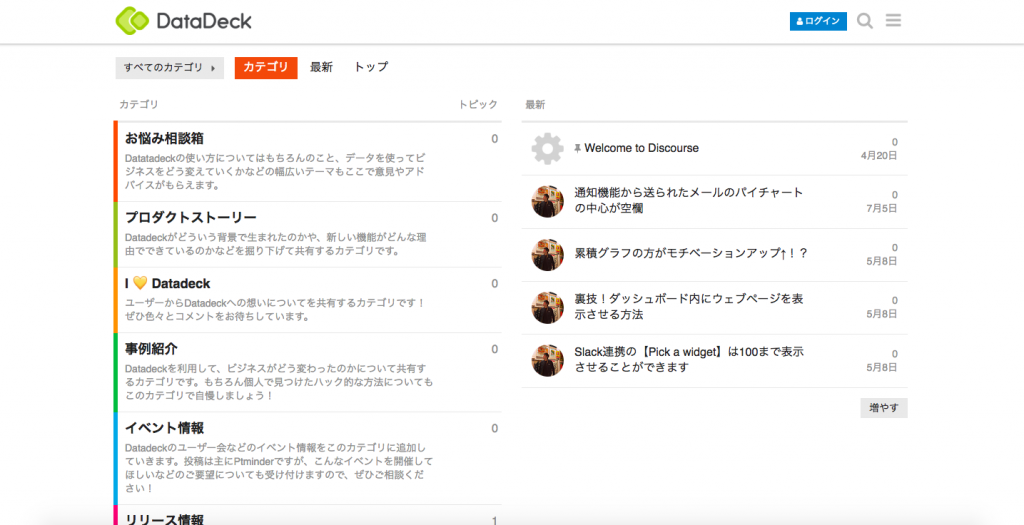The image size is (1024, 525).
Task: Click avatar next to 裏技！ダッシュボード topic
Action: tap(547, 307)
